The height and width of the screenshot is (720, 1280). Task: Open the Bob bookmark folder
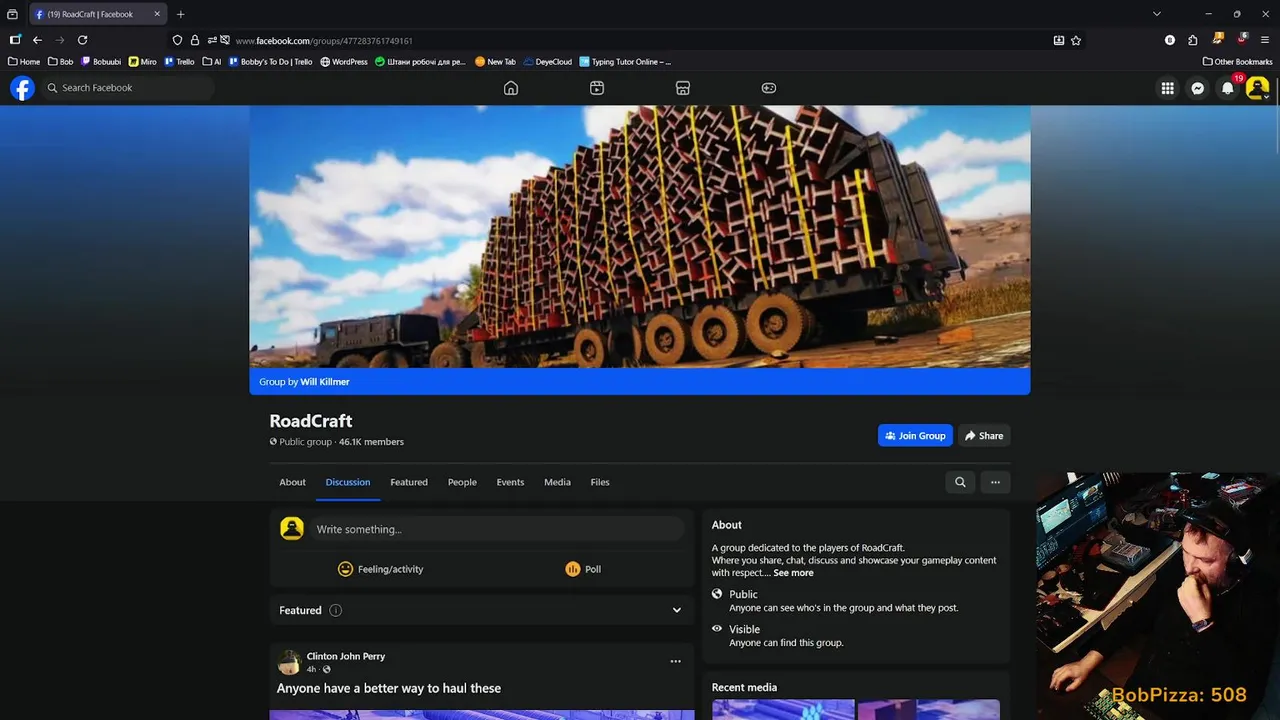click(x=61, y=62)
